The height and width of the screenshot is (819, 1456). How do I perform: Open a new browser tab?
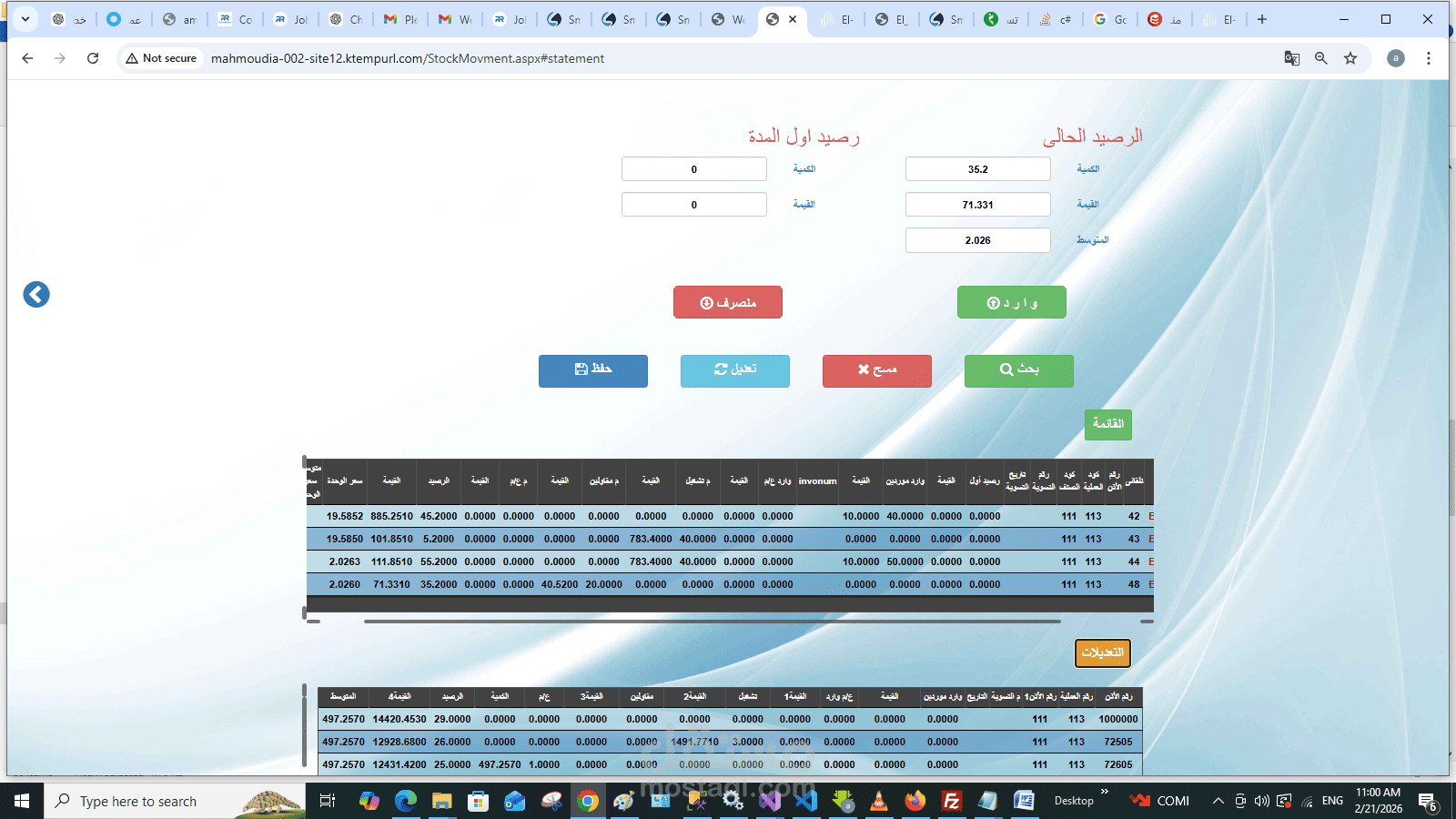tap(1262, 19)
